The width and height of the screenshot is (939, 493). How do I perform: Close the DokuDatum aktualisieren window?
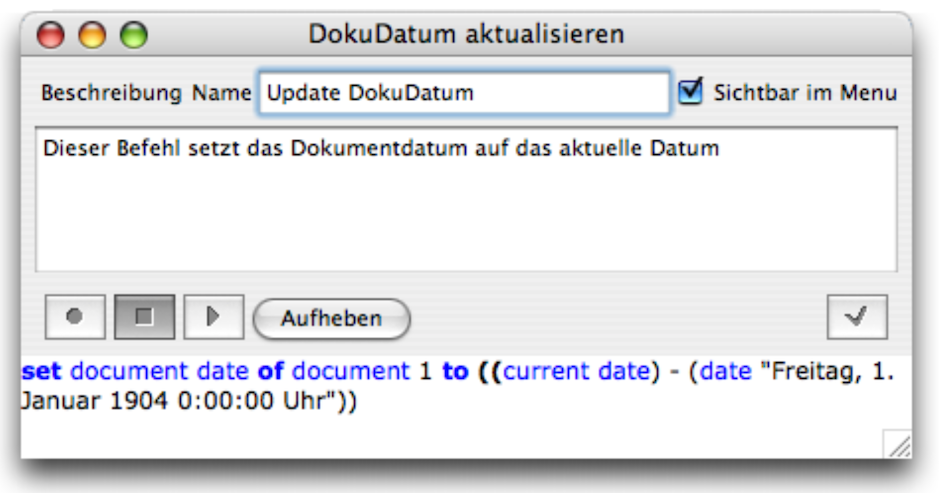(51, 36)
